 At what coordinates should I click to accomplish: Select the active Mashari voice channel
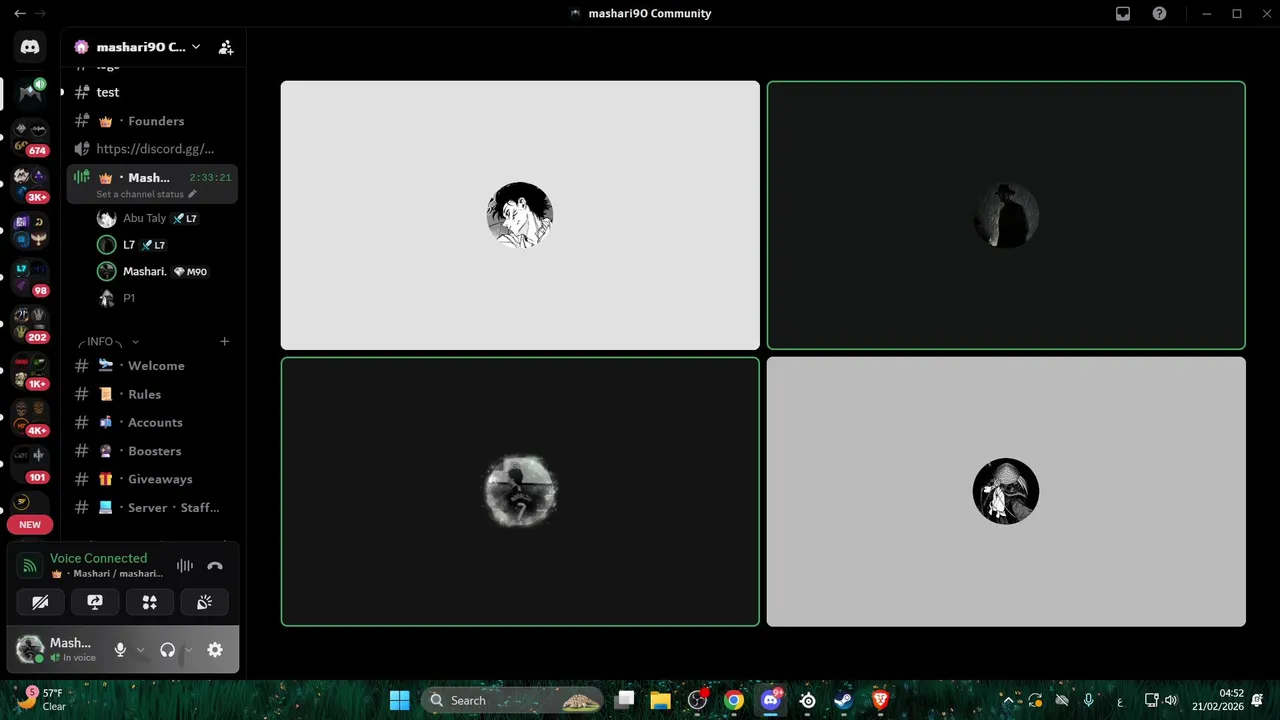click(x=152, y=184)
